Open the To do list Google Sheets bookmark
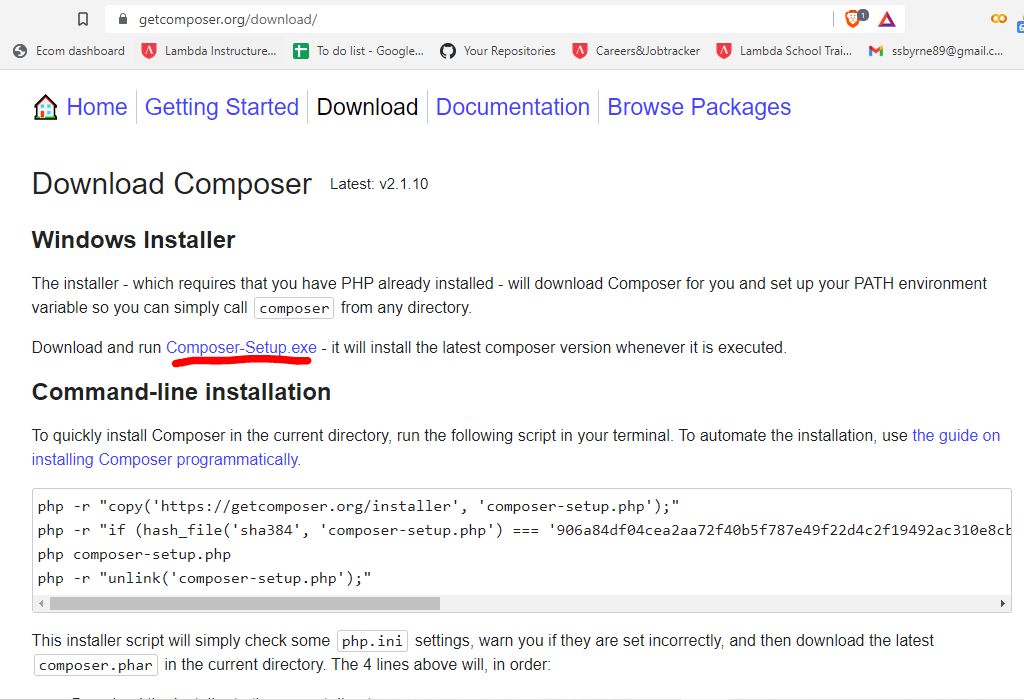Image resolution: width=1024 pixels, height=700 pixels. [359, 51]
